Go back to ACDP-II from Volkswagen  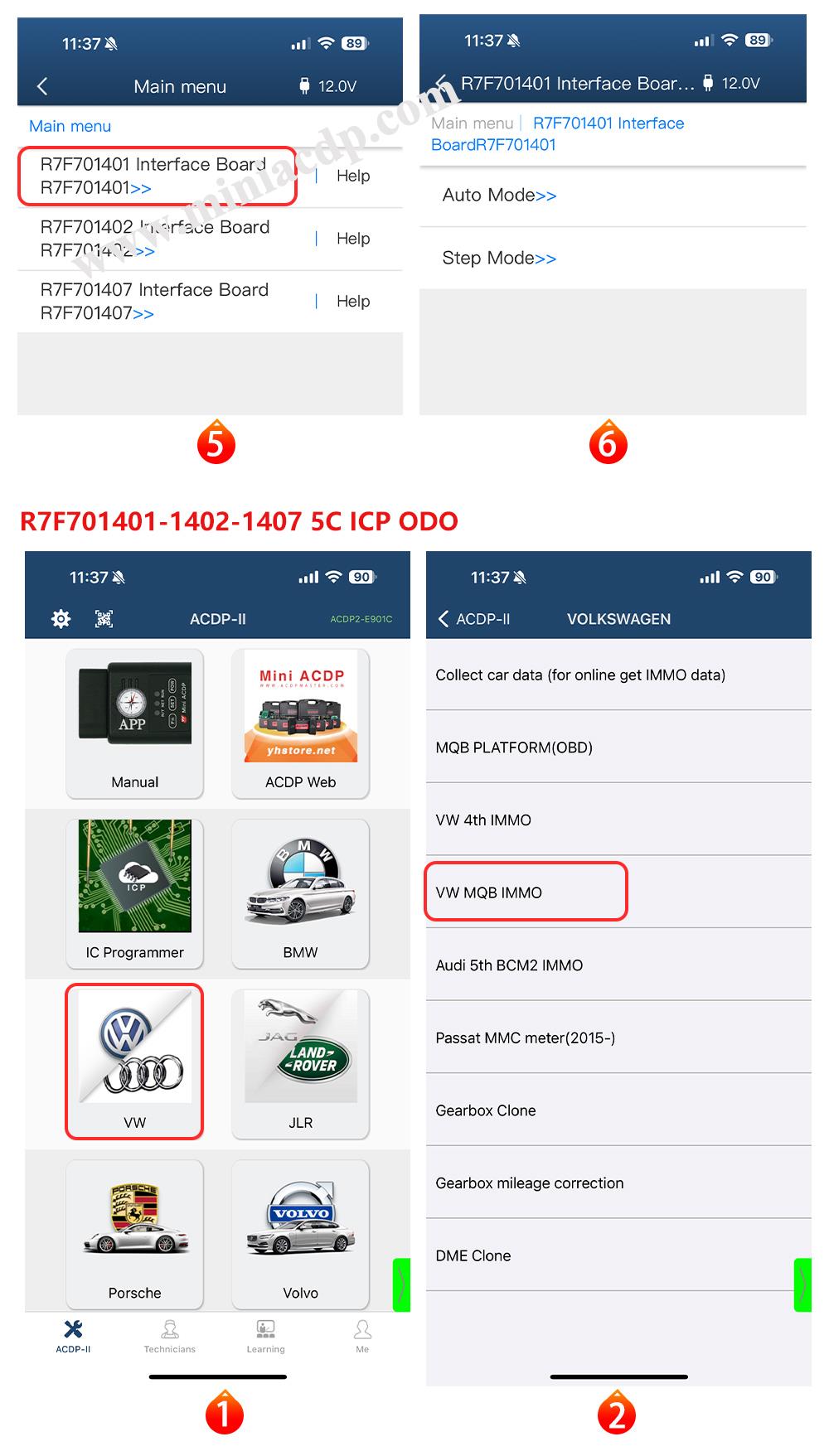pyautogui.click(x=473, y=619)
